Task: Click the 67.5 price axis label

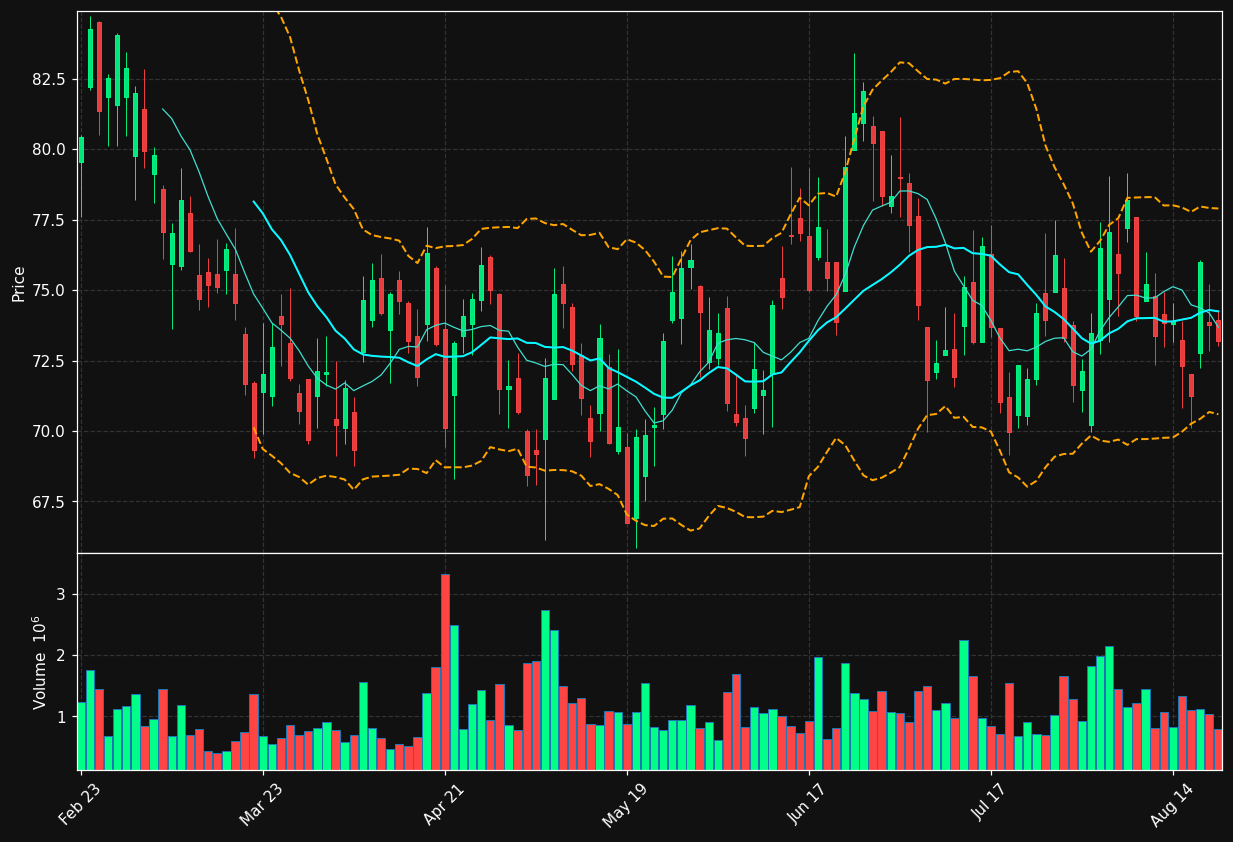Action: point(50,502)
